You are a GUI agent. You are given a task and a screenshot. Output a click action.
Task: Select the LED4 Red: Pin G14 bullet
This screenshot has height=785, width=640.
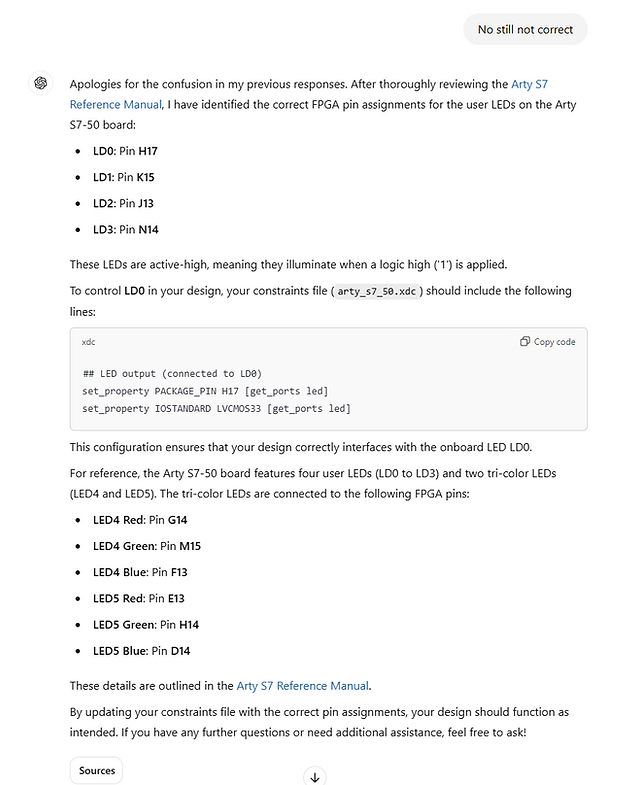pyautogui.click(x=140, y=520)
